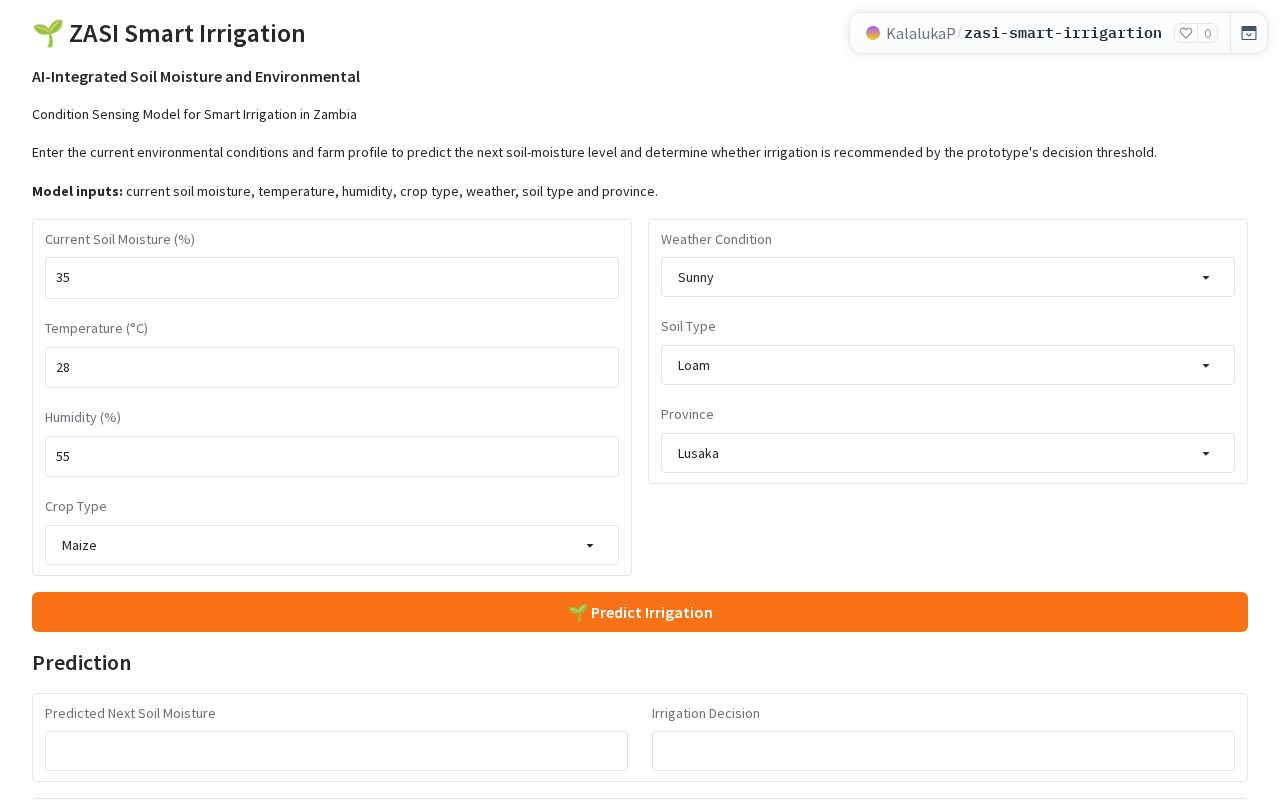Open the zasi-smart-irrigartion space link

coord(1063,33)
